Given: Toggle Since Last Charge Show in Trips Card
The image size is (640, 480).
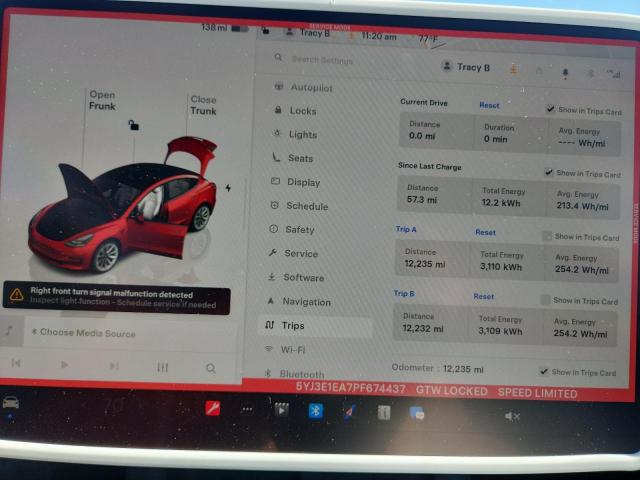Looking at the screenshot, I should click(549, 172).
